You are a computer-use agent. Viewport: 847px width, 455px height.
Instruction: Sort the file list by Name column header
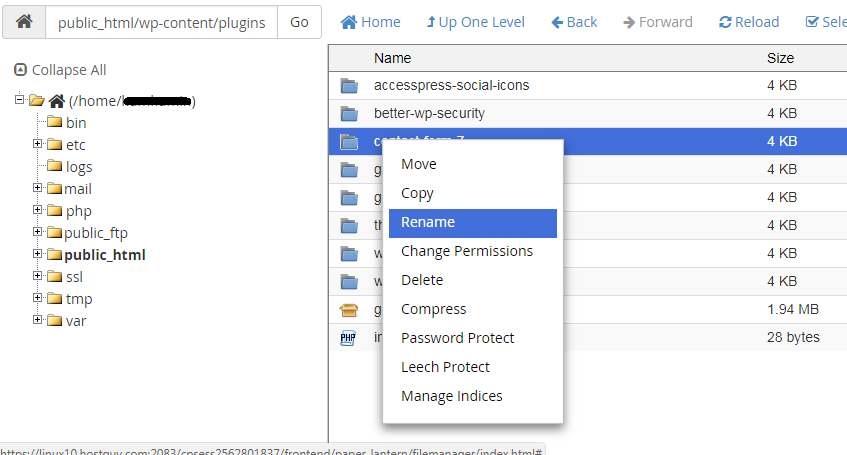392,59
